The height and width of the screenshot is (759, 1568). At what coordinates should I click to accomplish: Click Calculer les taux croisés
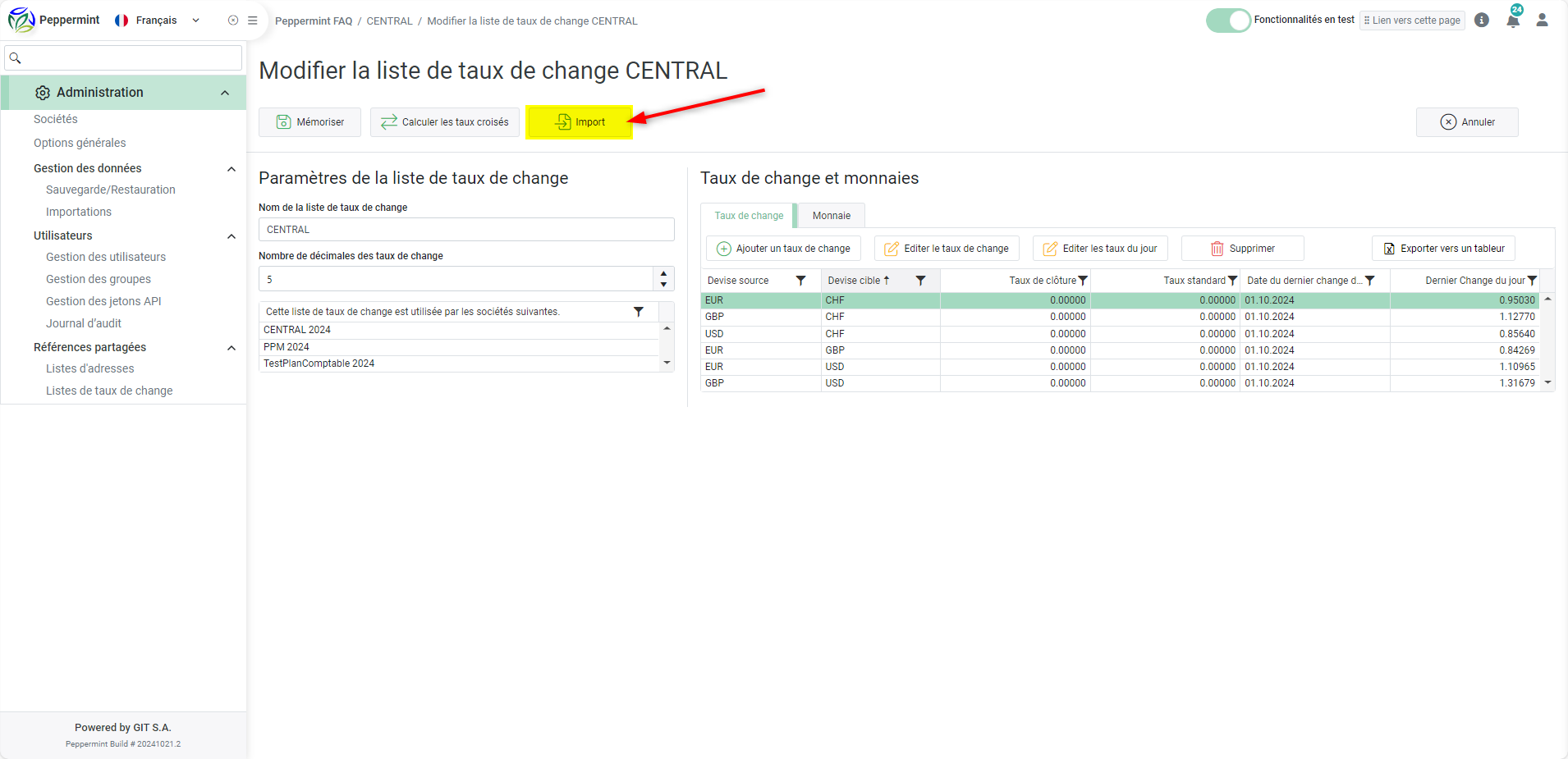tap(444, 122)
